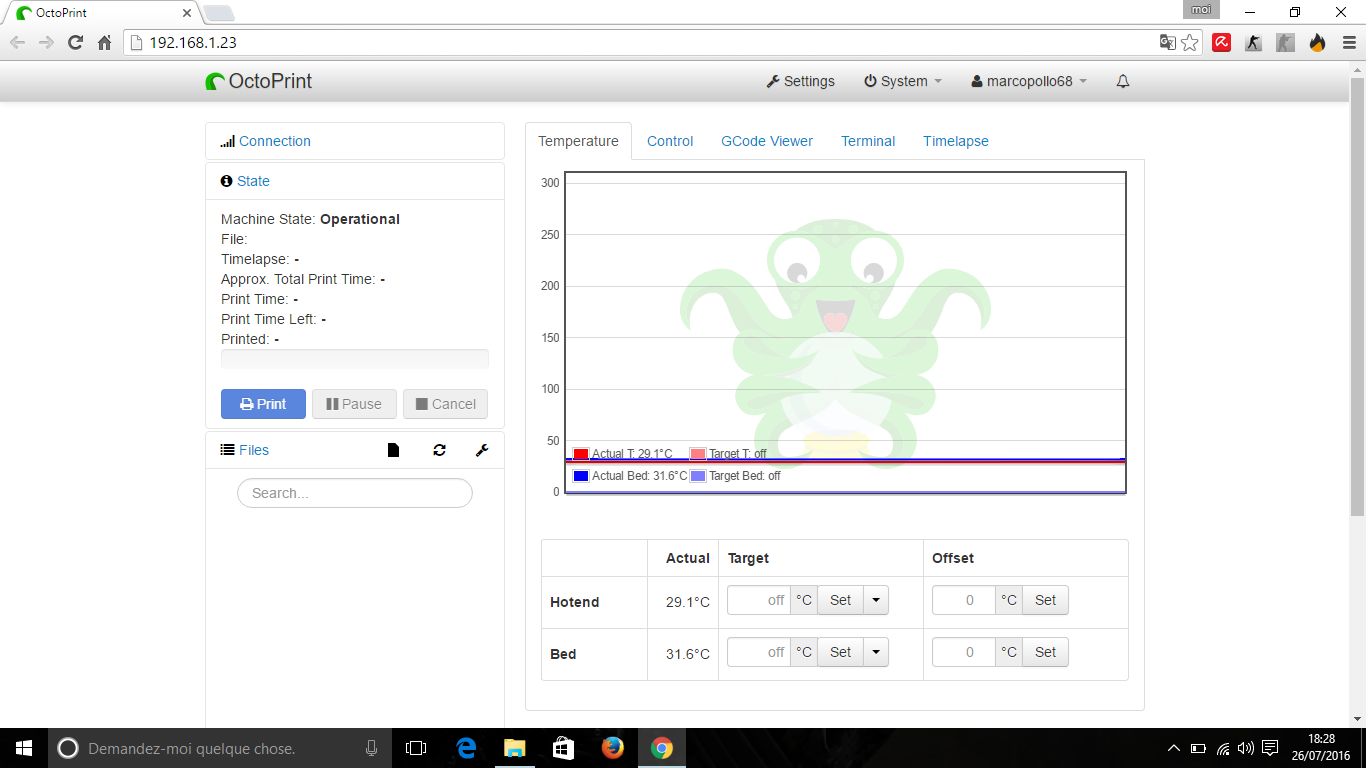
Task: Focus the Hotend offset field
Action: point(964,600)
